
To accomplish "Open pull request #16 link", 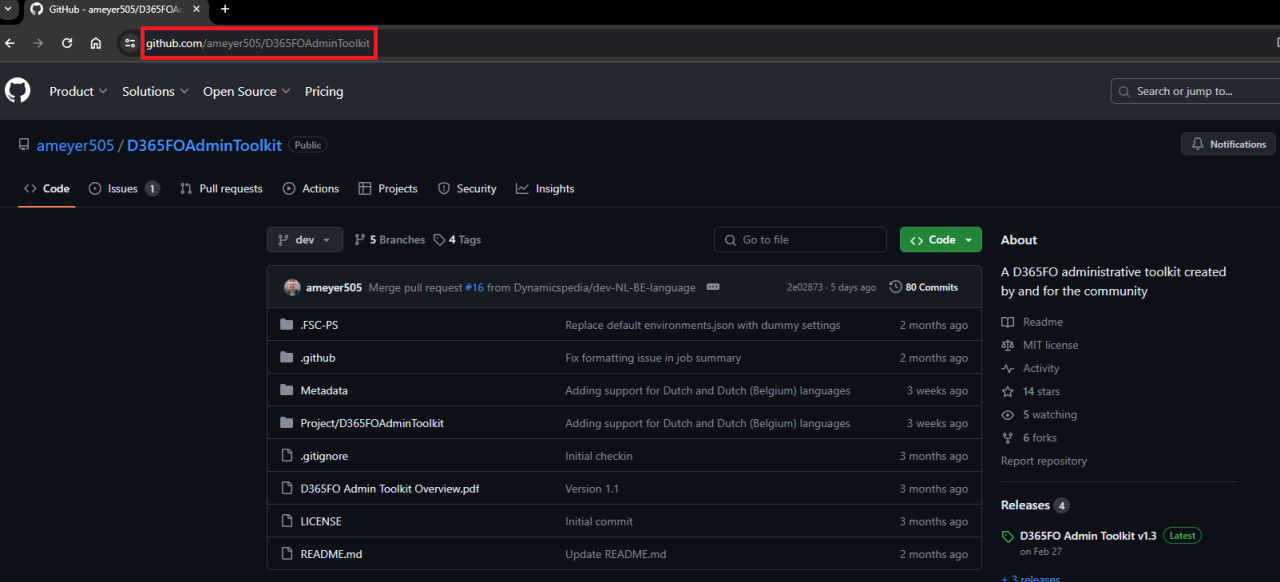I will click(x=473, y=287).
